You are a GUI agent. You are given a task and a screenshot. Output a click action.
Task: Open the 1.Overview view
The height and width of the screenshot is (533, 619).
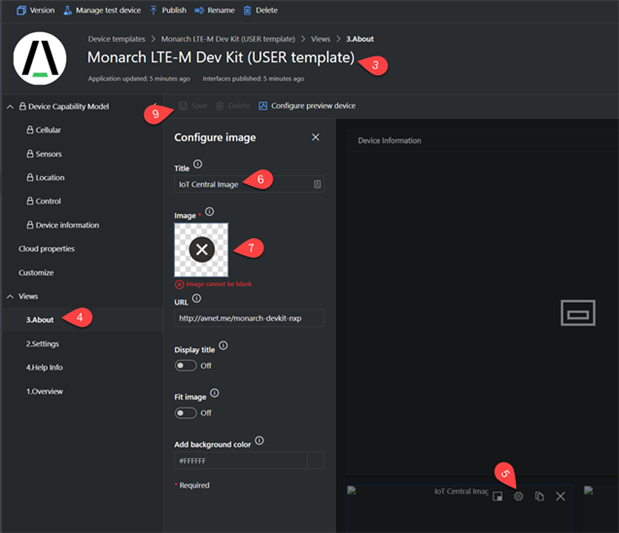click(44, 392)
